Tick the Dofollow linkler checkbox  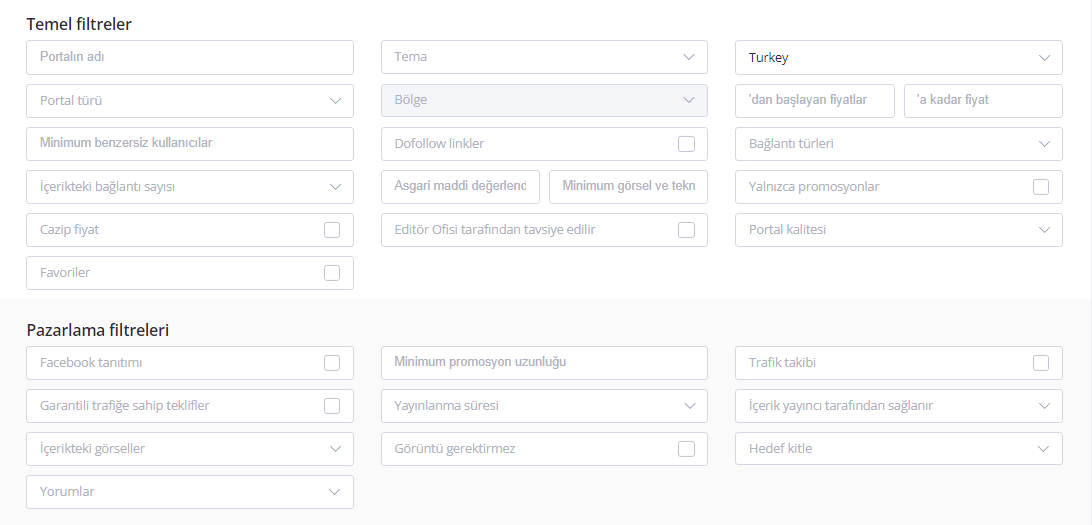(686, 143)
